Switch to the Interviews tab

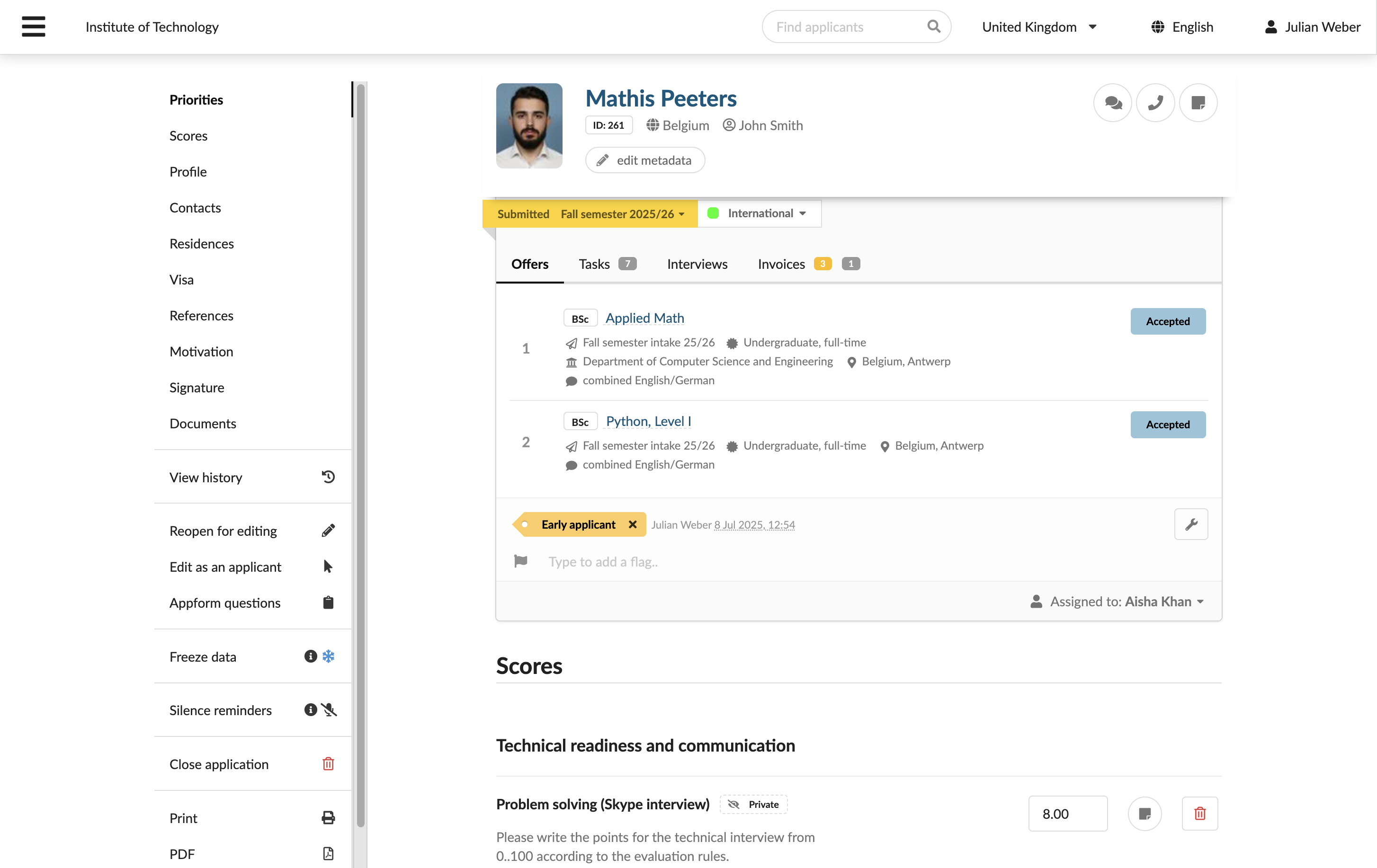697,264
